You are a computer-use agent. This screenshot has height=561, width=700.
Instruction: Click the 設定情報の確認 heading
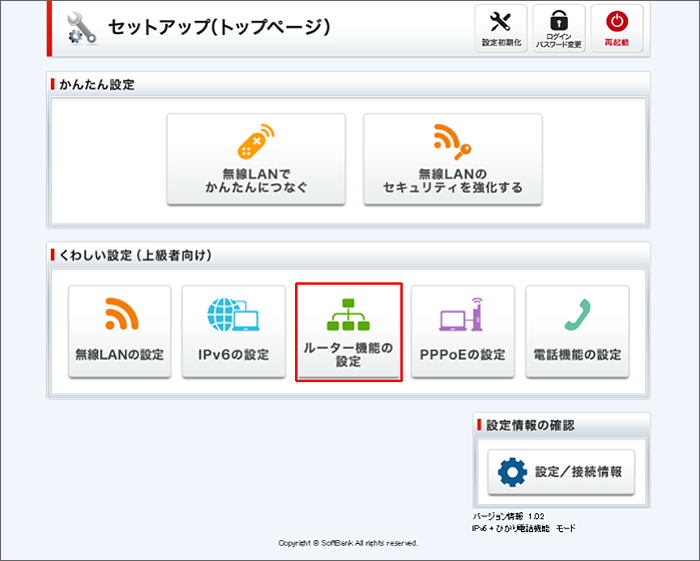click(530, 425)
